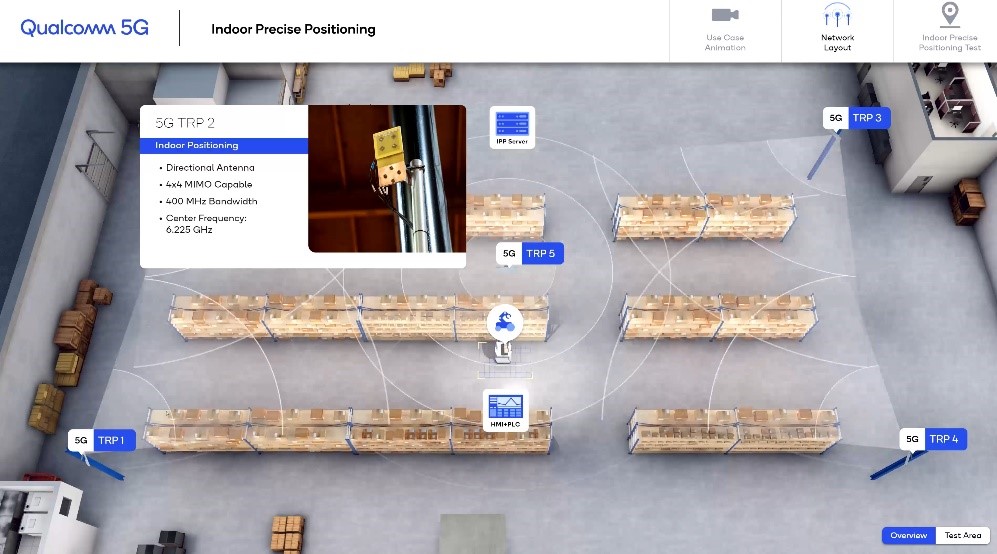The width and height of the screenshot is (997, 554).
Task: Click the 5G badge beside TRP 4
Action: tap(911, 439)
